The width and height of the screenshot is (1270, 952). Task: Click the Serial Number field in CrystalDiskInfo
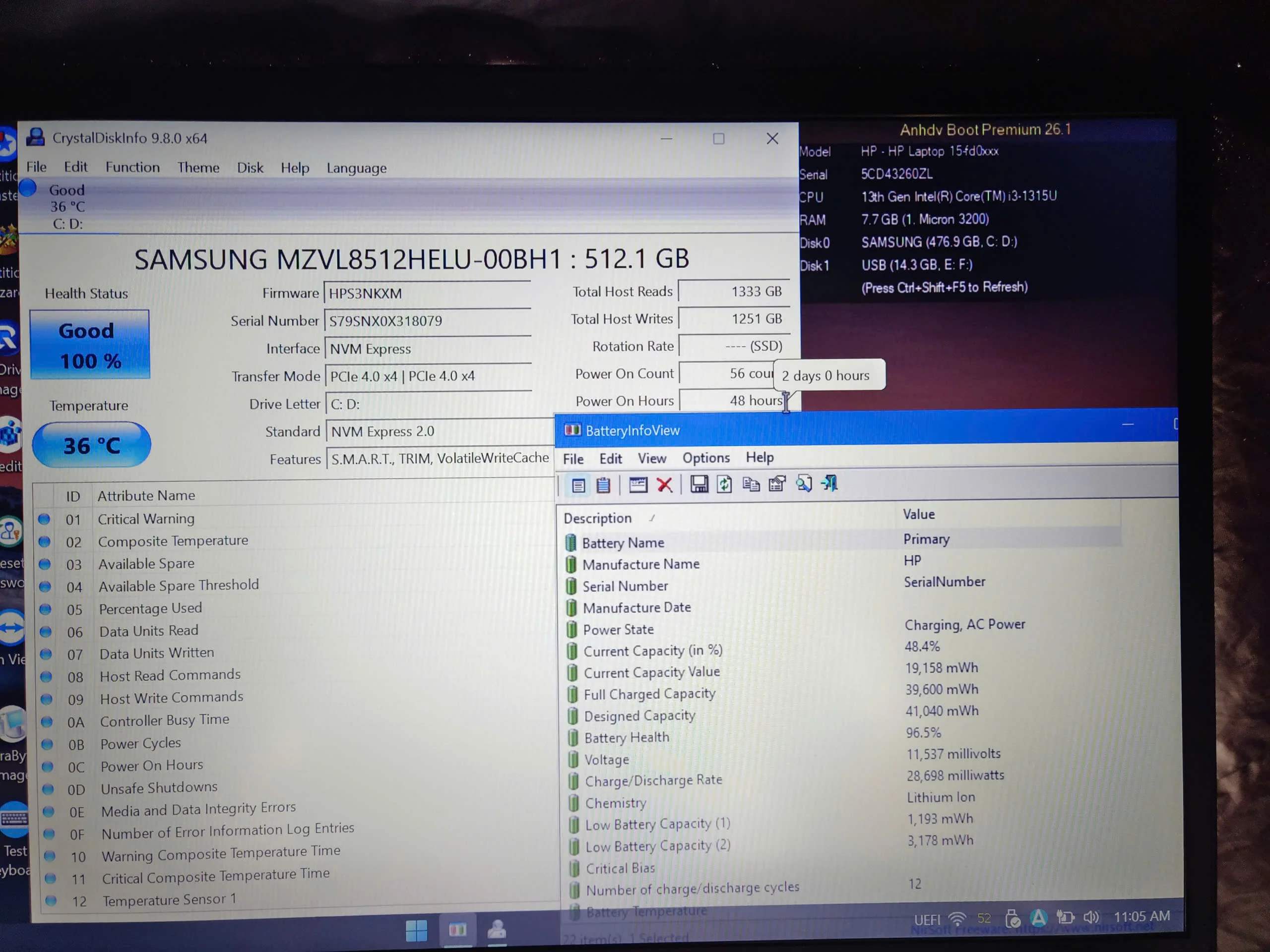(428, 321)
